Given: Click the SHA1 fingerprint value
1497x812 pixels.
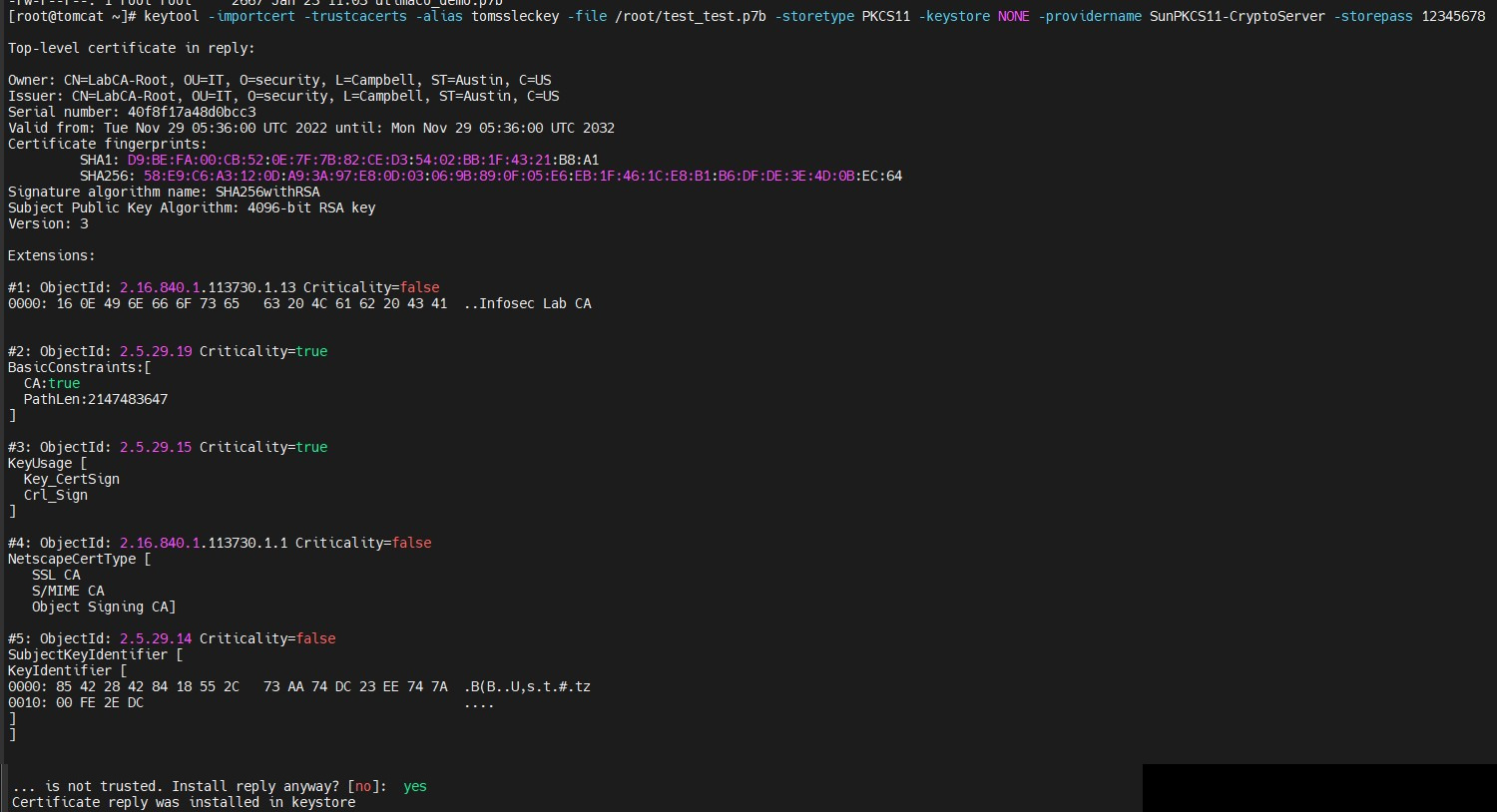Looking at the screenshot, I should pos(363,160).
